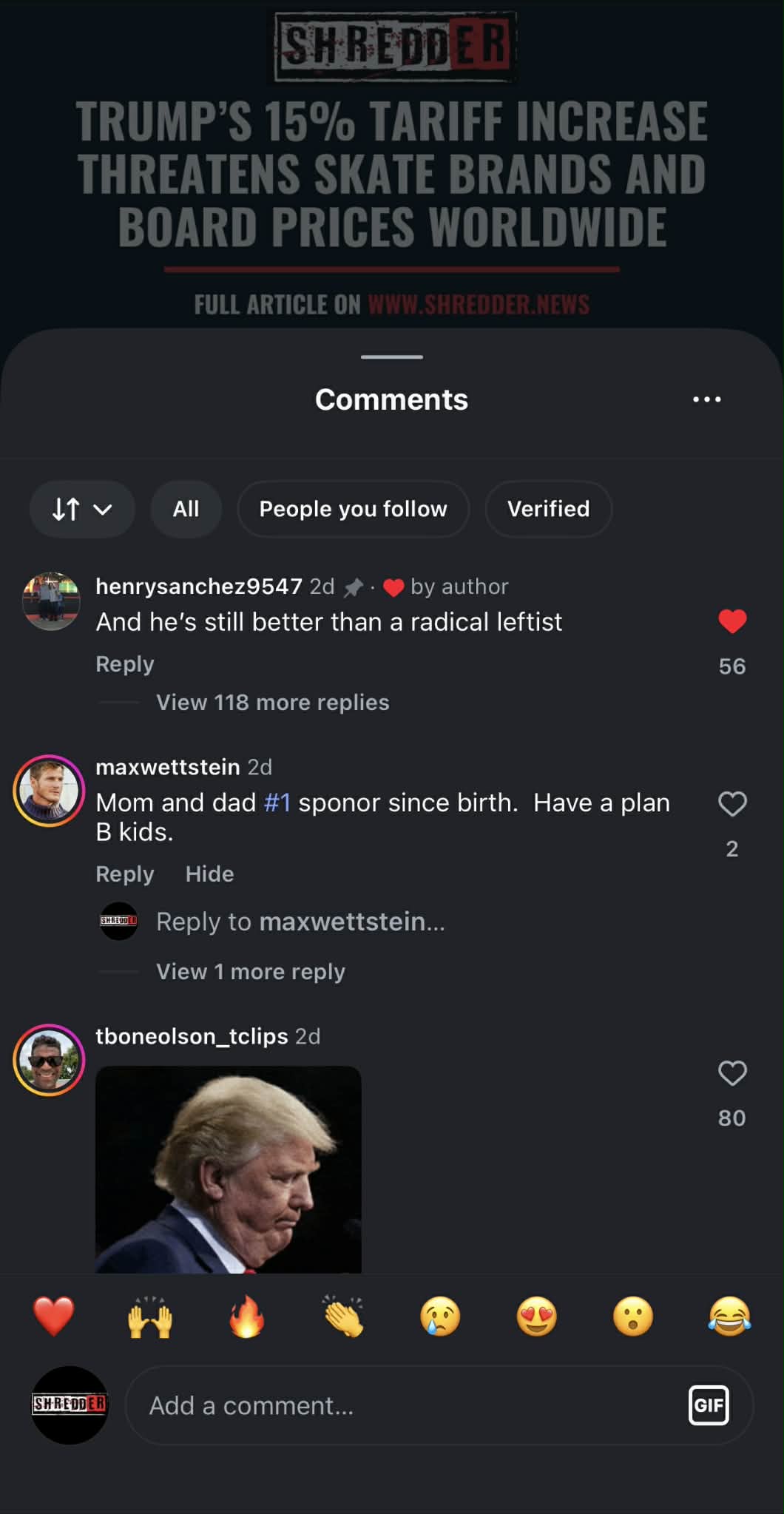Send the clapping hands emoji reaction

coord(344,1317)
